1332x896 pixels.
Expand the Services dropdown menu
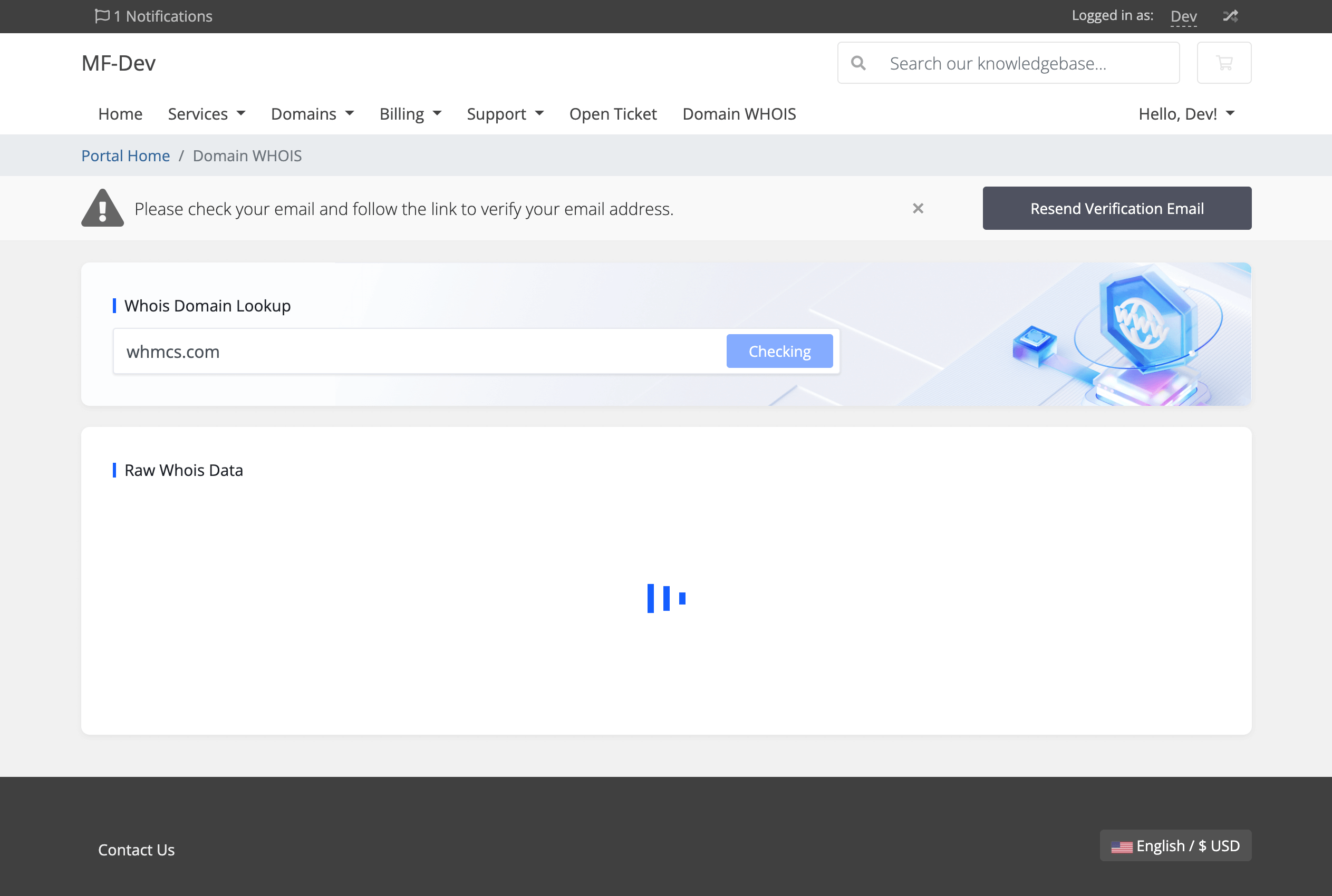click(x=206, y=114)
